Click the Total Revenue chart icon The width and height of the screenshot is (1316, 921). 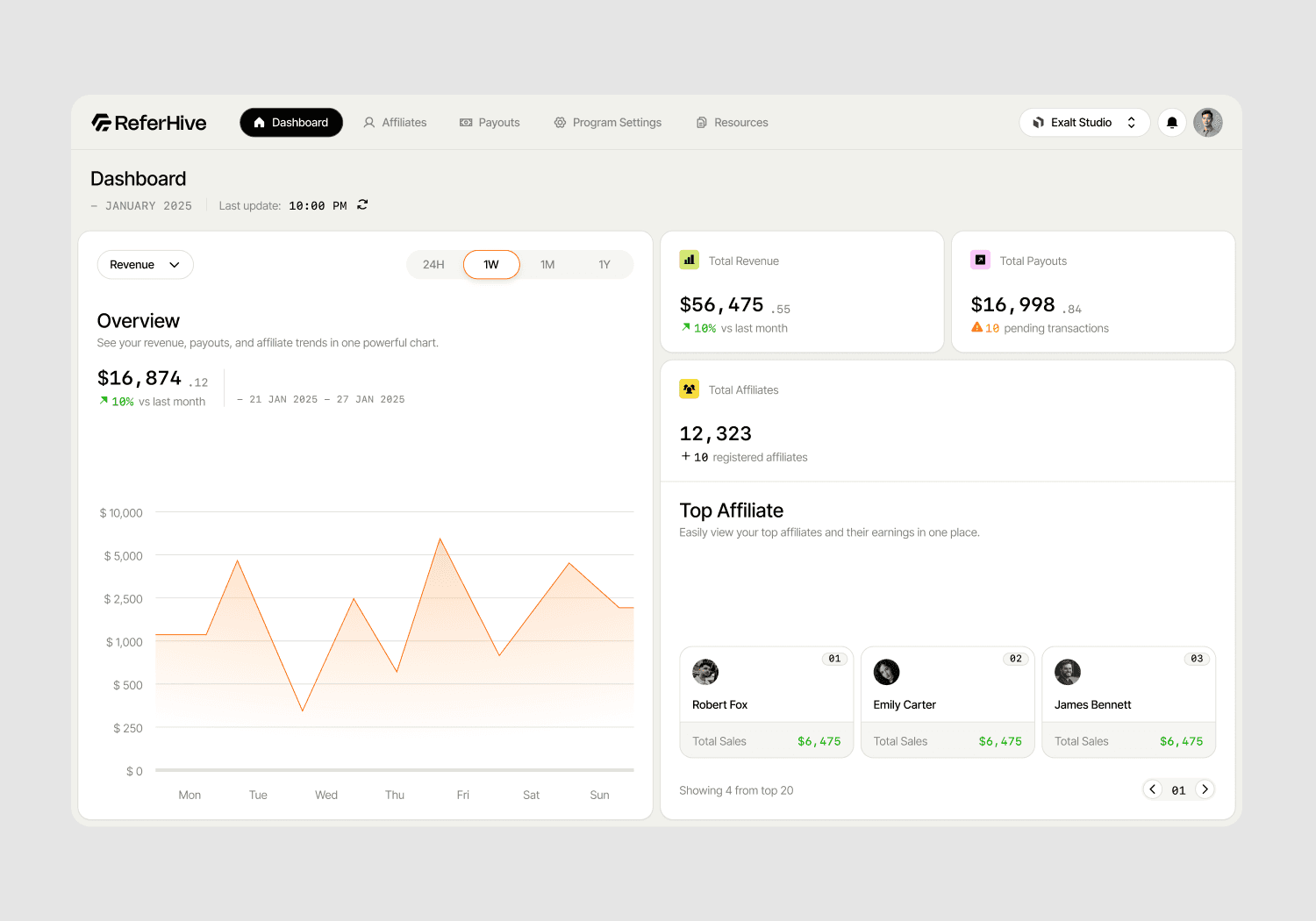tap(689, 260)
